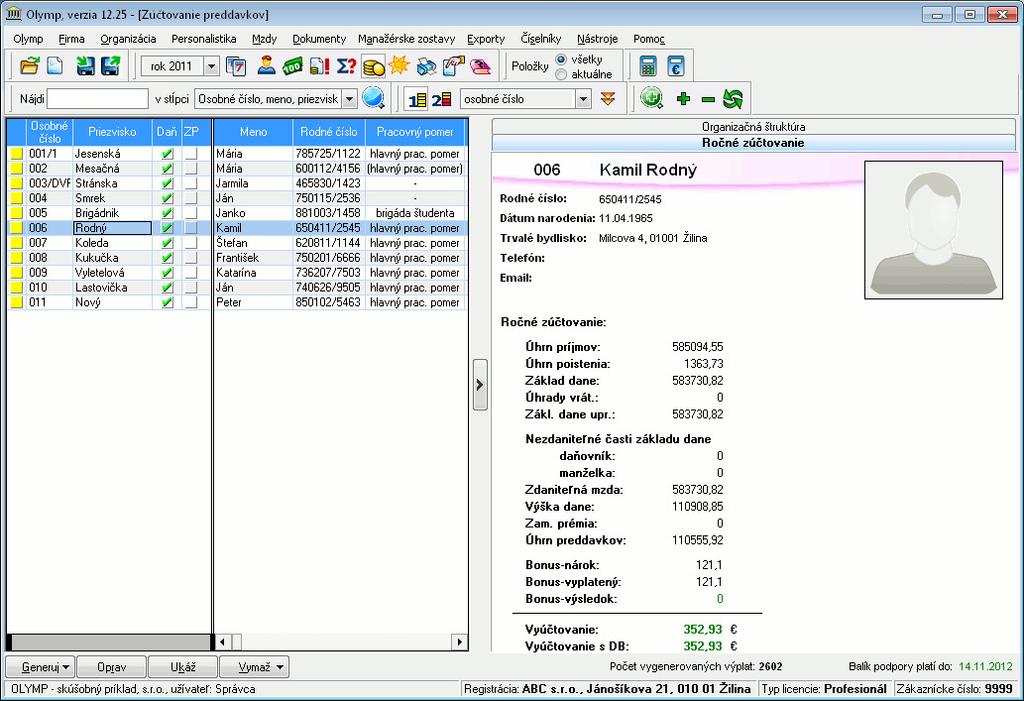Click the floppy disk import icon
The width and height of the screenshot is (1024, 701).
pyautogui.click(x=86, y=66)
